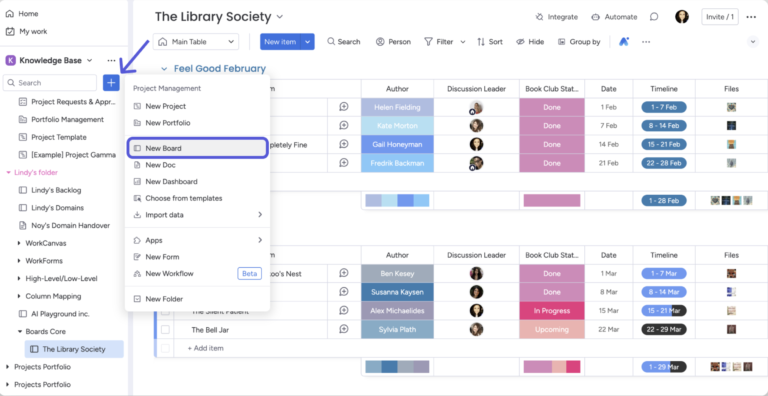Collapse Lindy's folder in sidebar
The width and height of the screenshot is (768, 396).
[x=8, y=173]
